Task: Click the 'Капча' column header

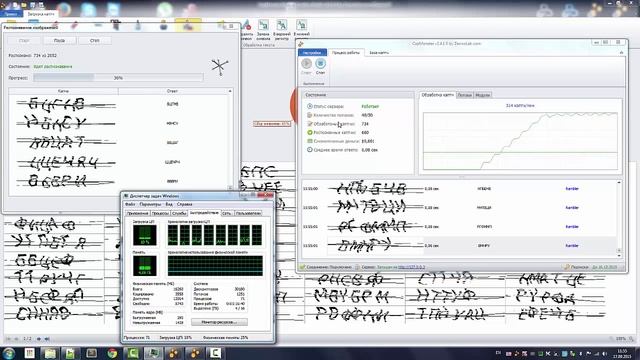Action: pyautogui.click(x=63, y=91)
